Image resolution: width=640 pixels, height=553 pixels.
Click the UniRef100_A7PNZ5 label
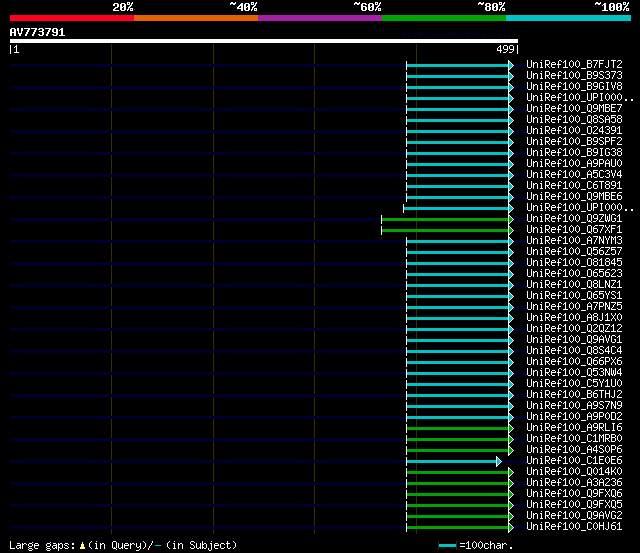click(x=574, y=307)
